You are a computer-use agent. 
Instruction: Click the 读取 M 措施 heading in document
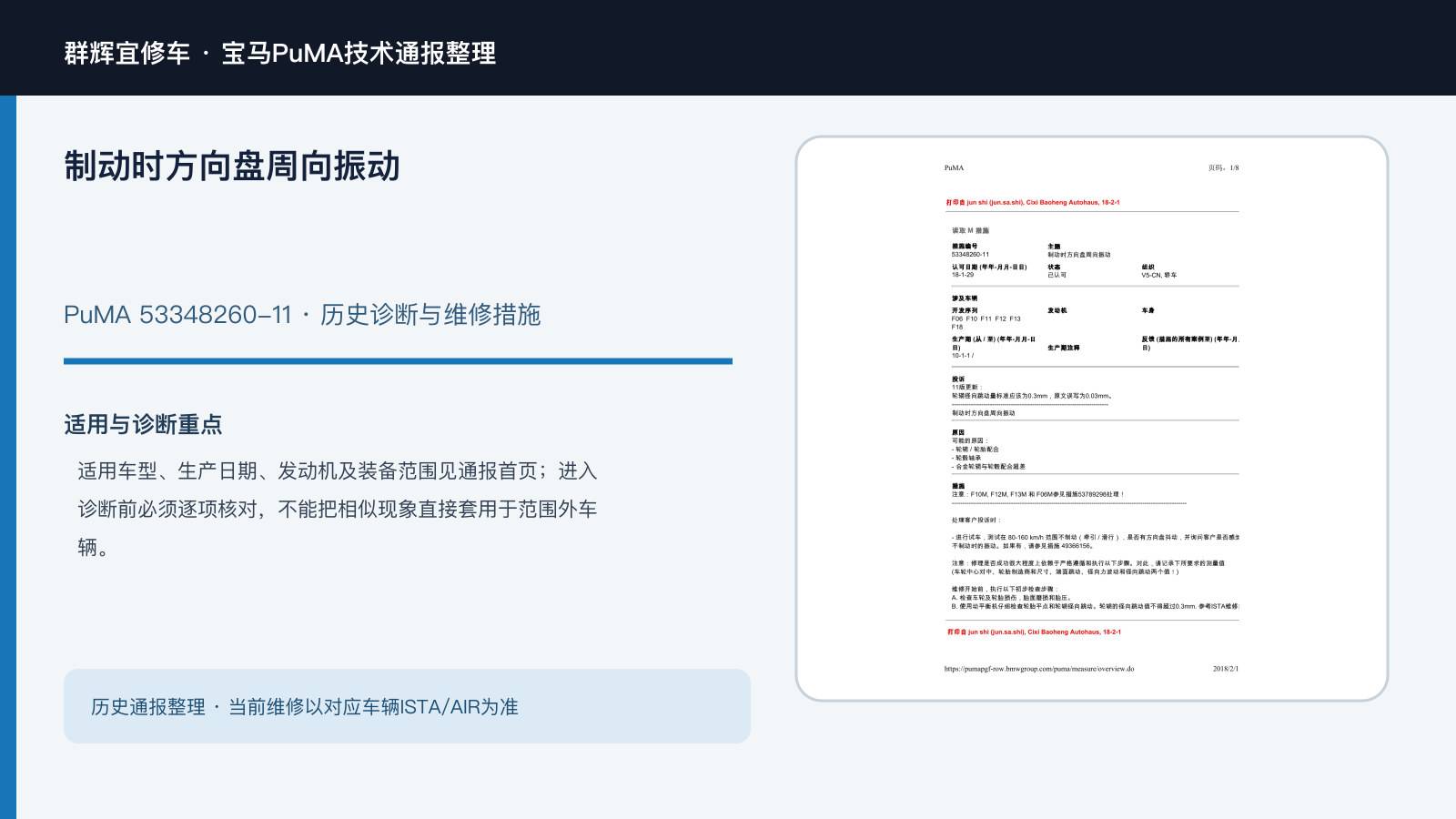970,231
